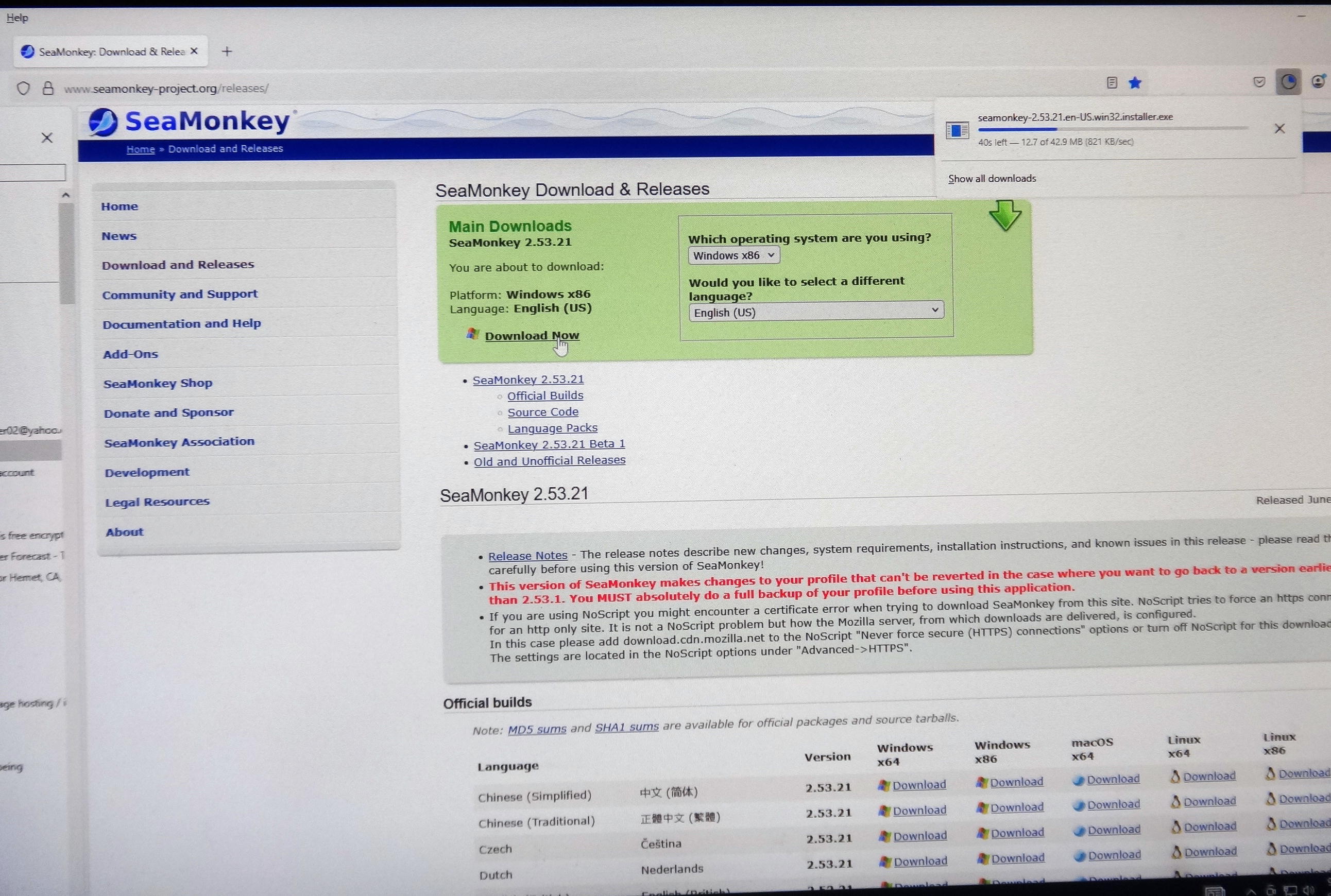The image size is (1331, 896).
Task: Open Old and Unofficial Releases link
Action: (549, 460)
